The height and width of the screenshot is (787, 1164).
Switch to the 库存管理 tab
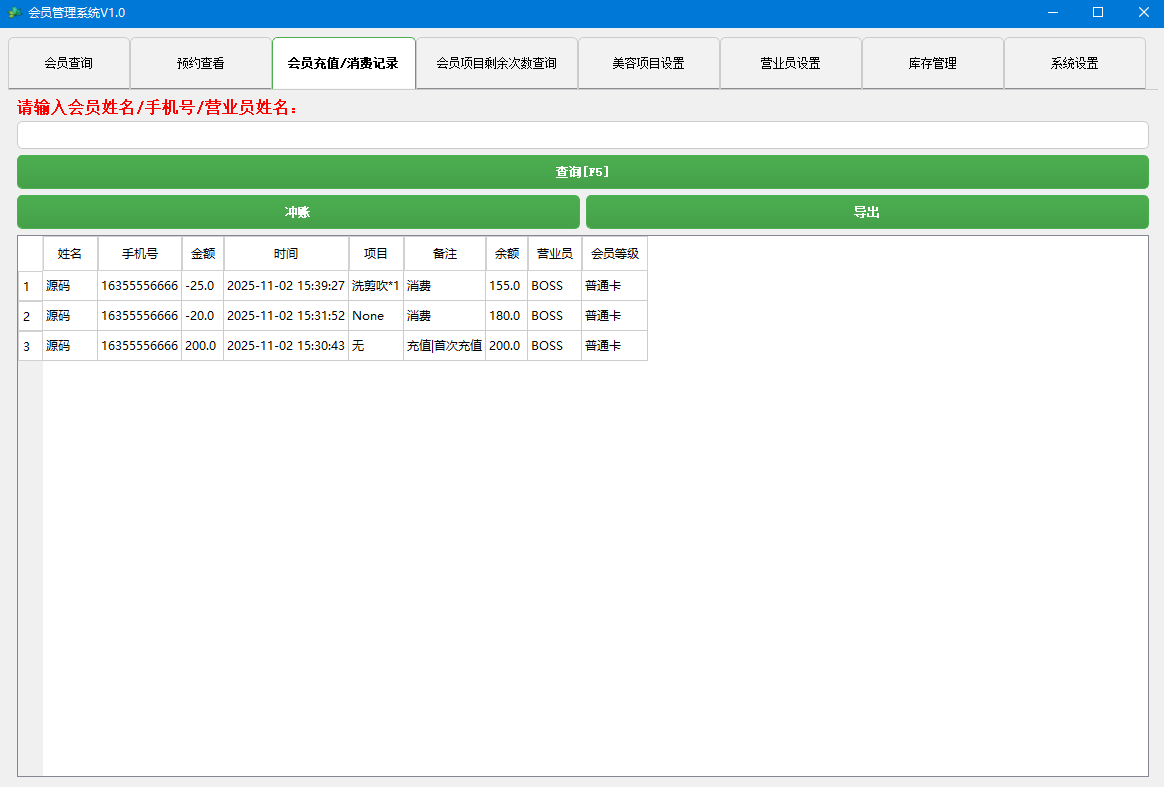pyautogui.click(x=932, y=63)
